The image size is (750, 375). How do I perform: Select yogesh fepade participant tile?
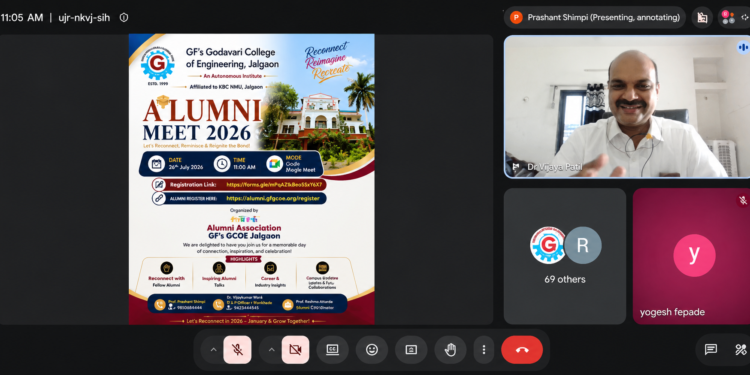[x=691, y=256]
